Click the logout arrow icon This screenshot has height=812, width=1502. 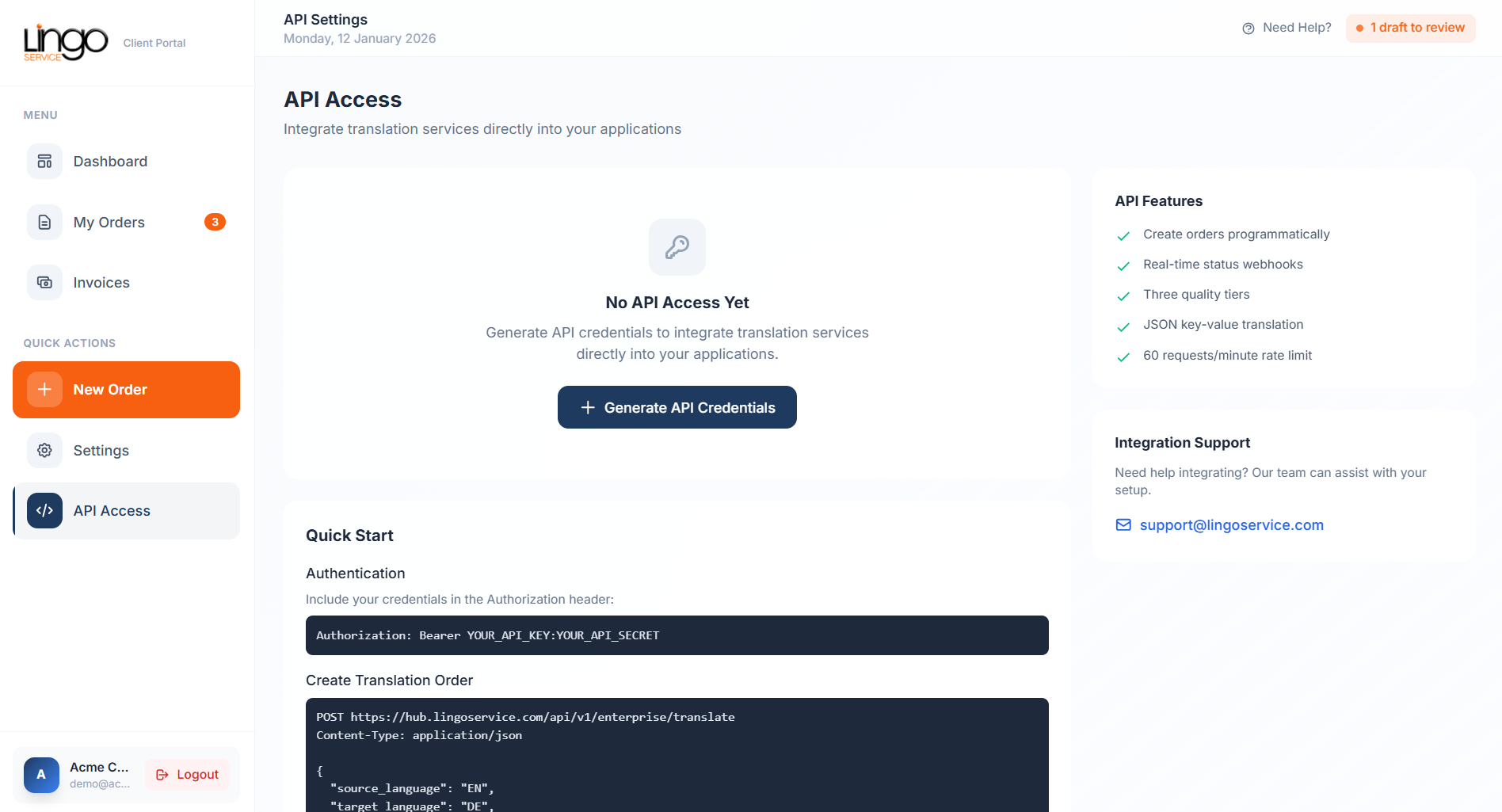[163, 774]
